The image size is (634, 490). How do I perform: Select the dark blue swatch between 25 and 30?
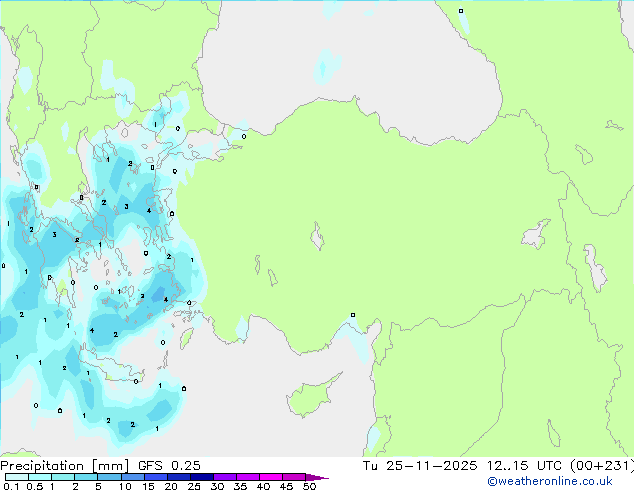[x=201, y=477]
